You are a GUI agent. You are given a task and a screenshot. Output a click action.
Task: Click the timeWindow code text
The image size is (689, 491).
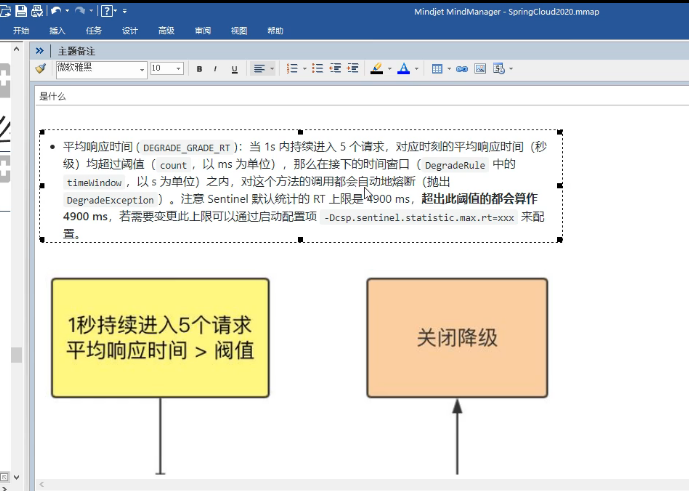click(x=94, y=182)
